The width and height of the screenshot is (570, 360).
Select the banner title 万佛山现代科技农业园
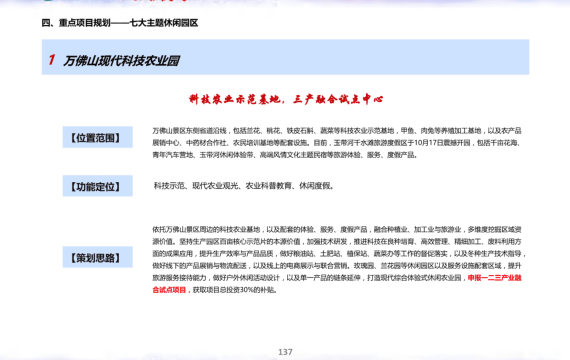[x=121, y=61]
